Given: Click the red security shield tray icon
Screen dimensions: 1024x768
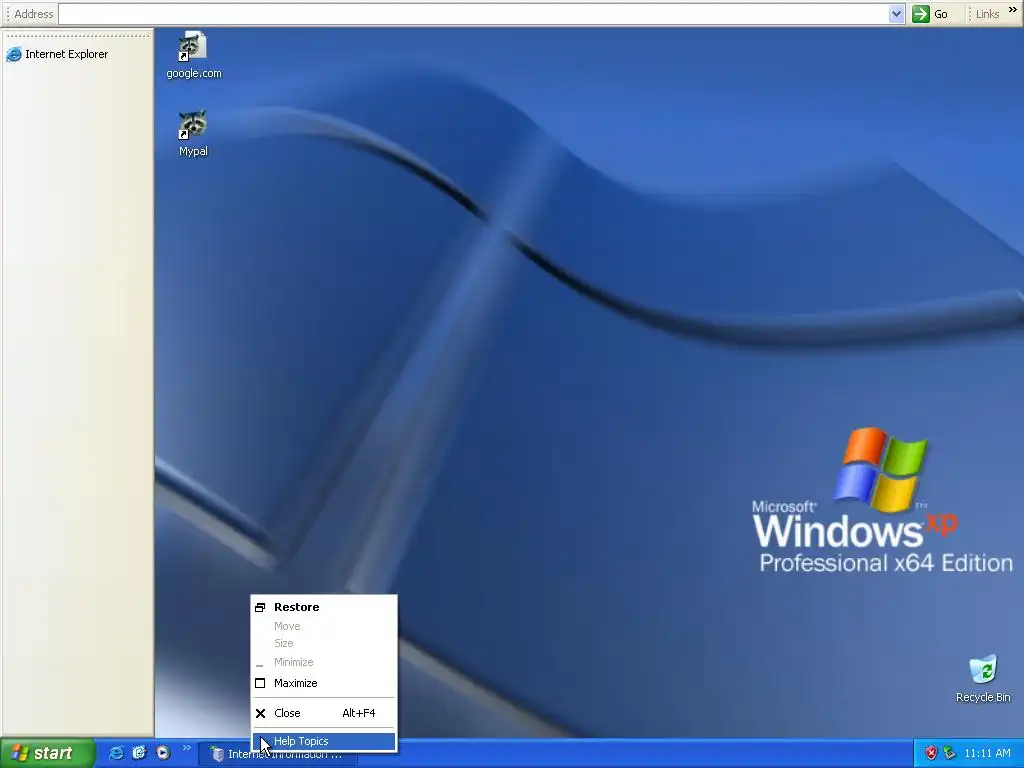Looking at the screenshot, I should point(931,753).
